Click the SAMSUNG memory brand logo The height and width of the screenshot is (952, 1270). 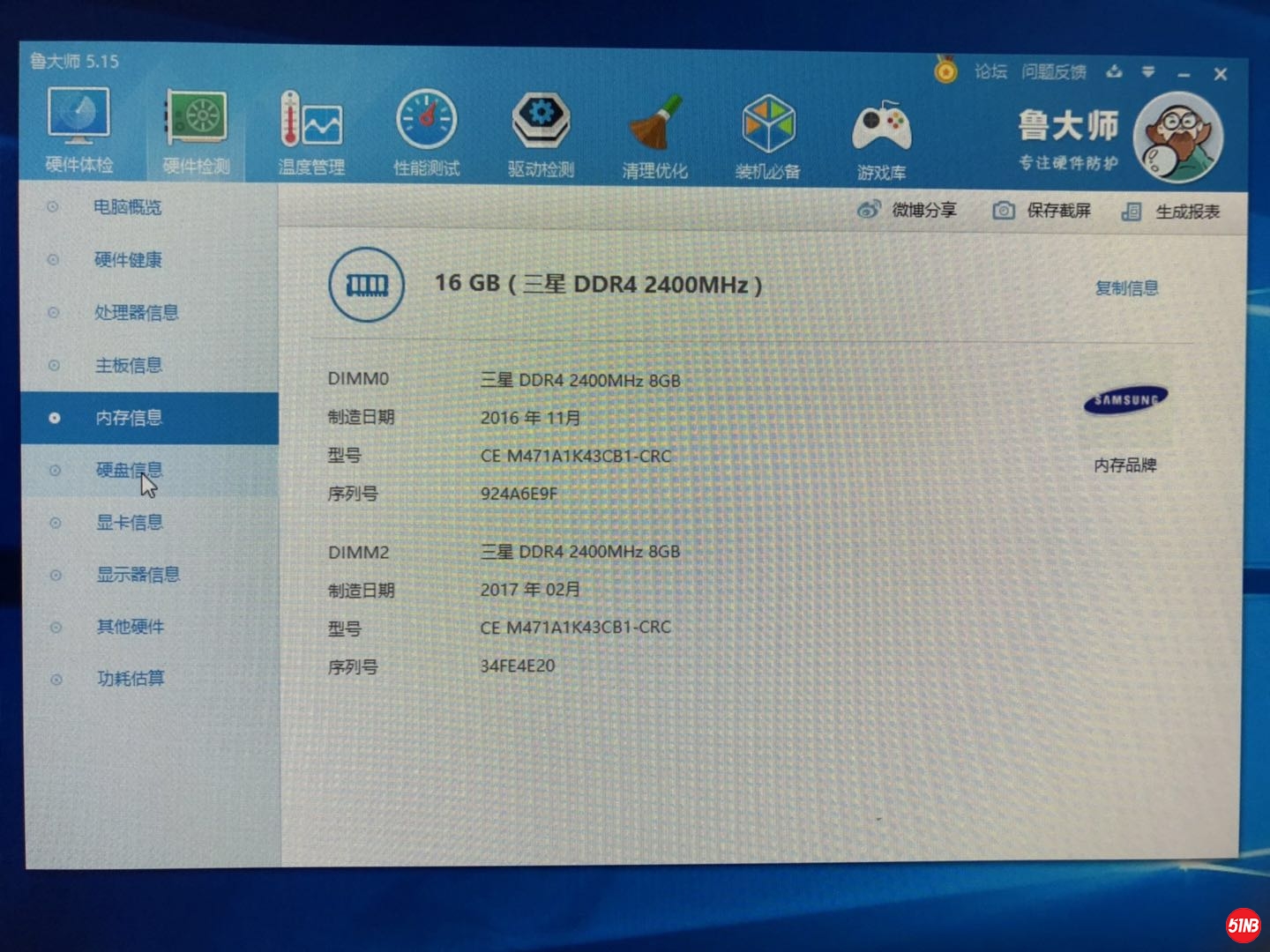[1126, 398]
